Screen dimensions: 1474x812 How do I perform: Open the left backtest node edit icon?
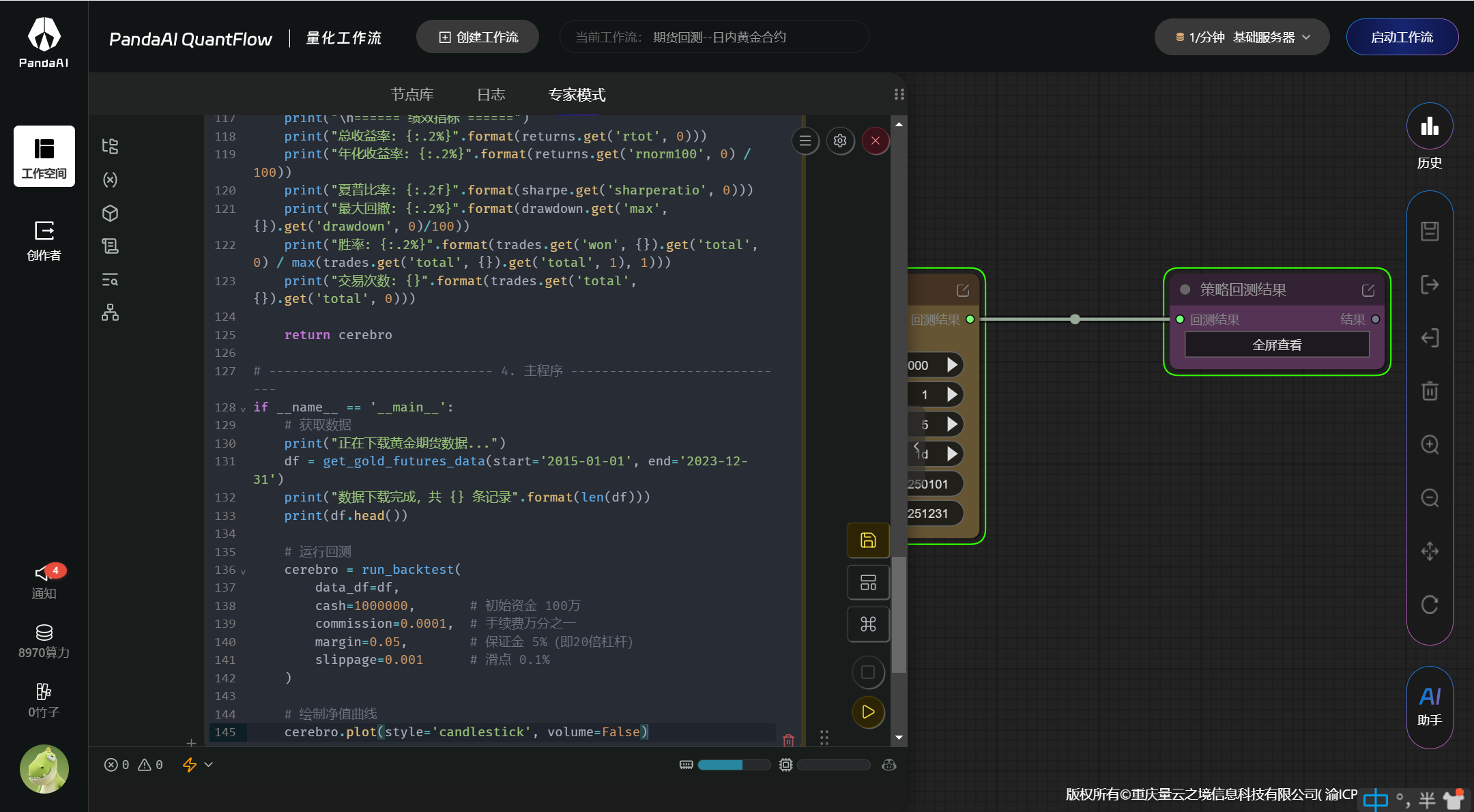(x=963, y=291)
